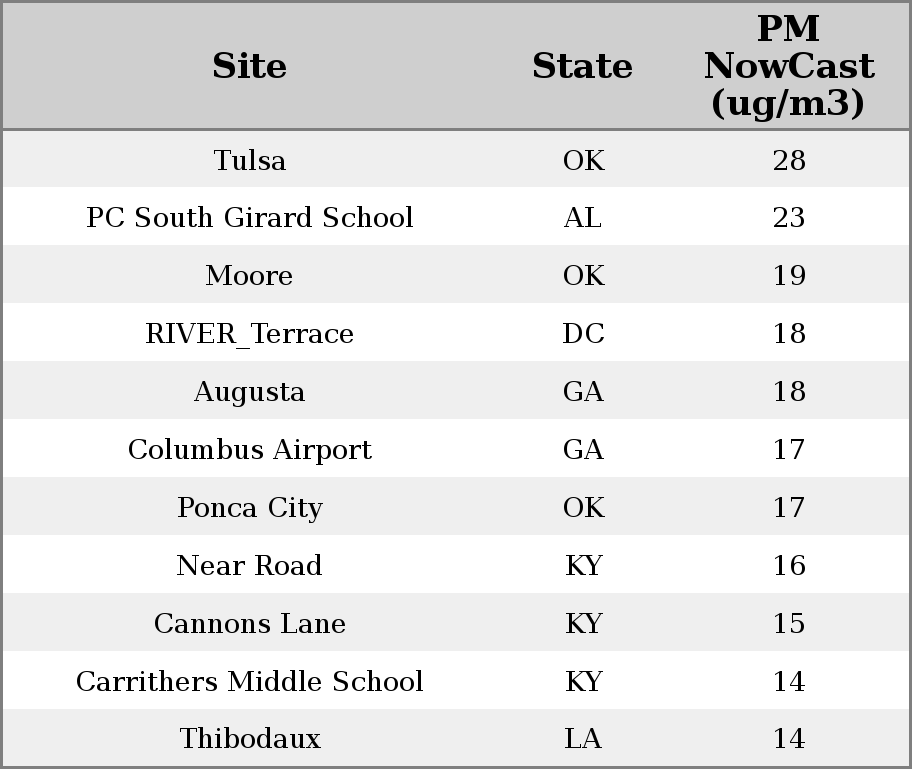Screen dimensions: 912x769
Task: Click the LA state cell
Action: pyautogui.click(x=583, y=738)
